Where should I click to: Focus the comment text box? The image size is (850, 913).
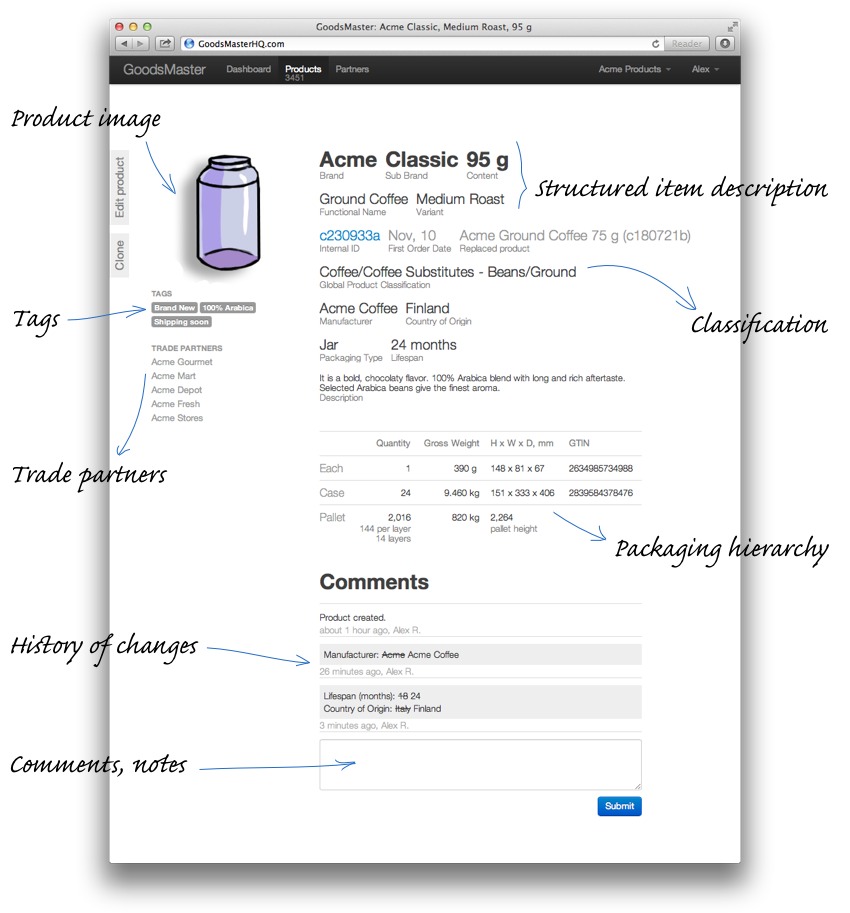[480, 765]
